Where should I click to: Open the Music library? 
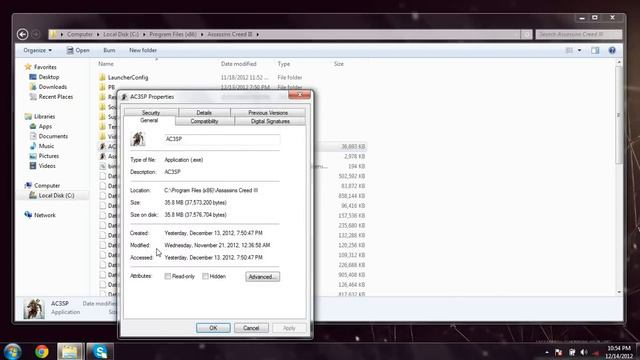click(42, 146)
